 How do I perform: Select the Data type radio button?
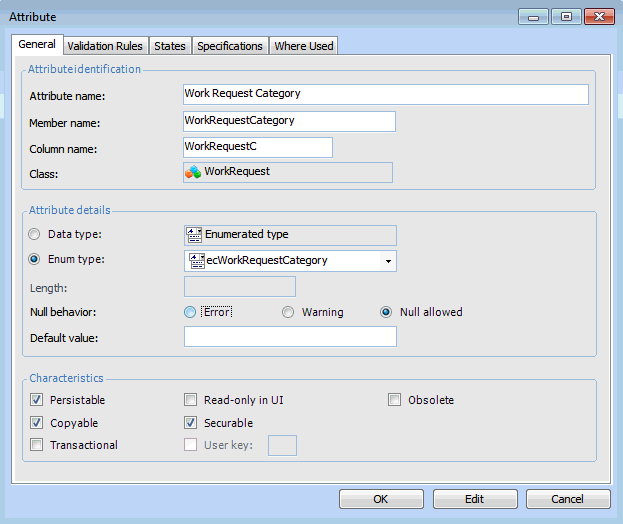coord(34,234)
